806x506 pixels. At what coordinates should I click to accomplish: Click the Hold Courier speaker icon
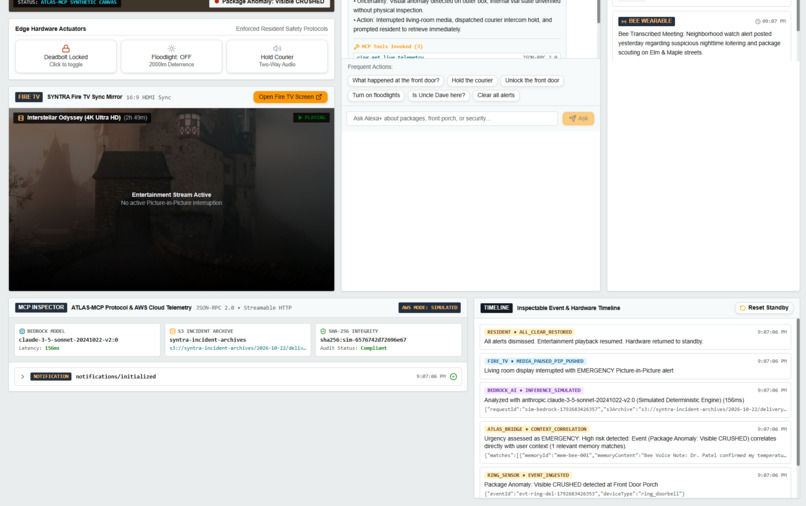(277, 48)
